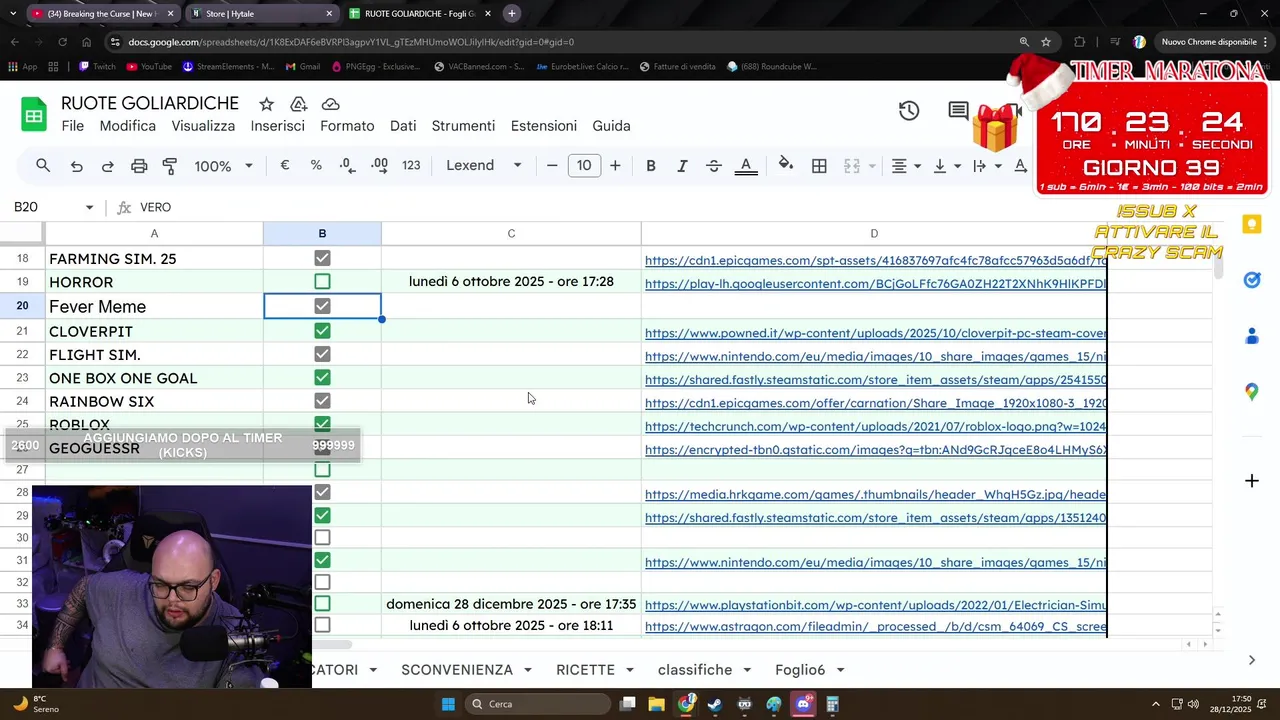Open the borders tool

tap(819, 166)
